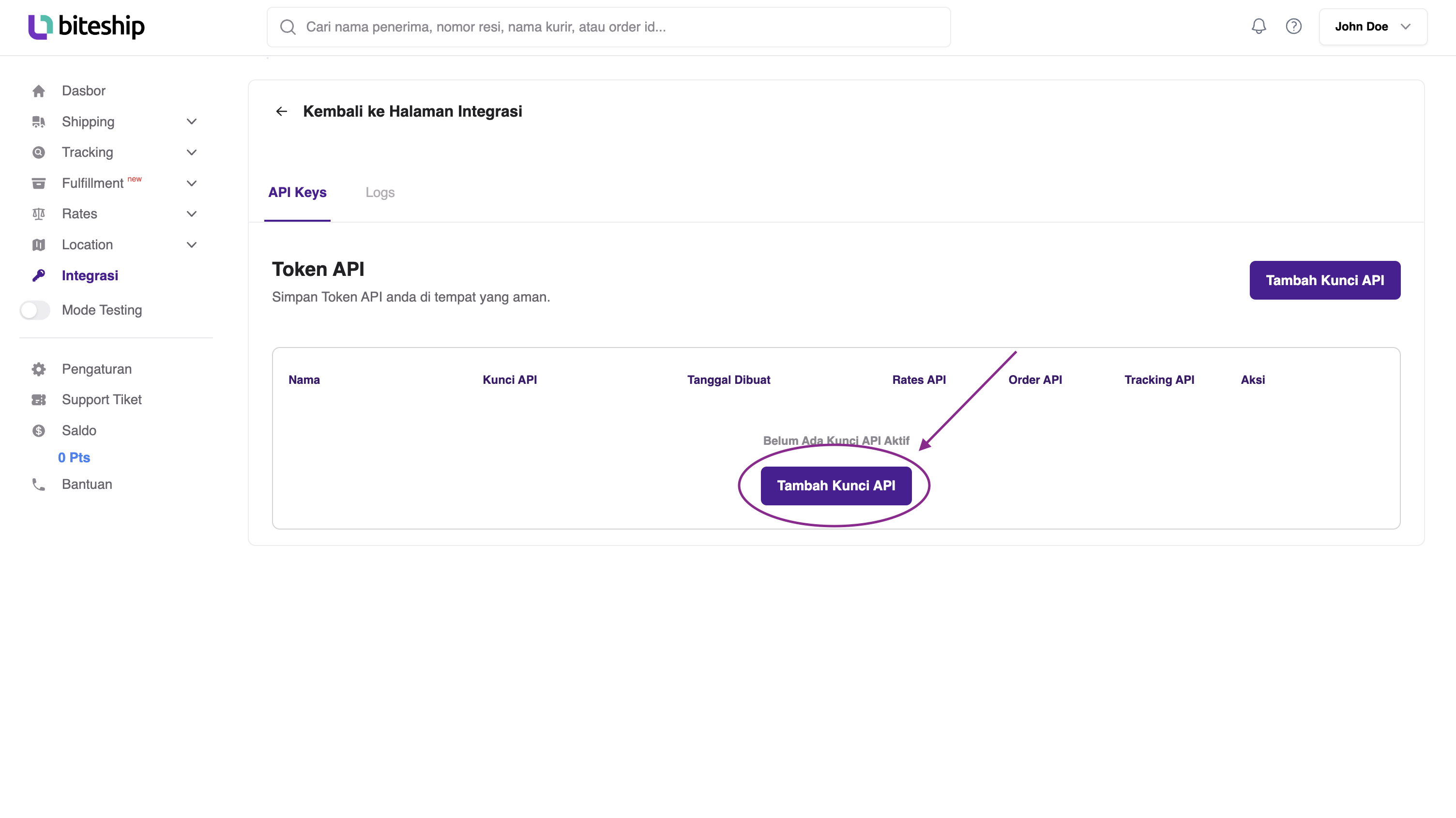The image size is (1456, 818).
Task: Click the biteship logo
Action: pos(86,26)
